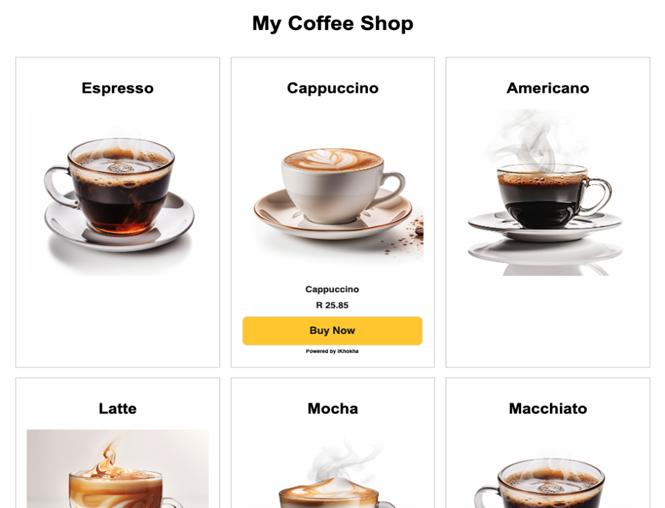Click empty area below Americano image

[548, 320]
